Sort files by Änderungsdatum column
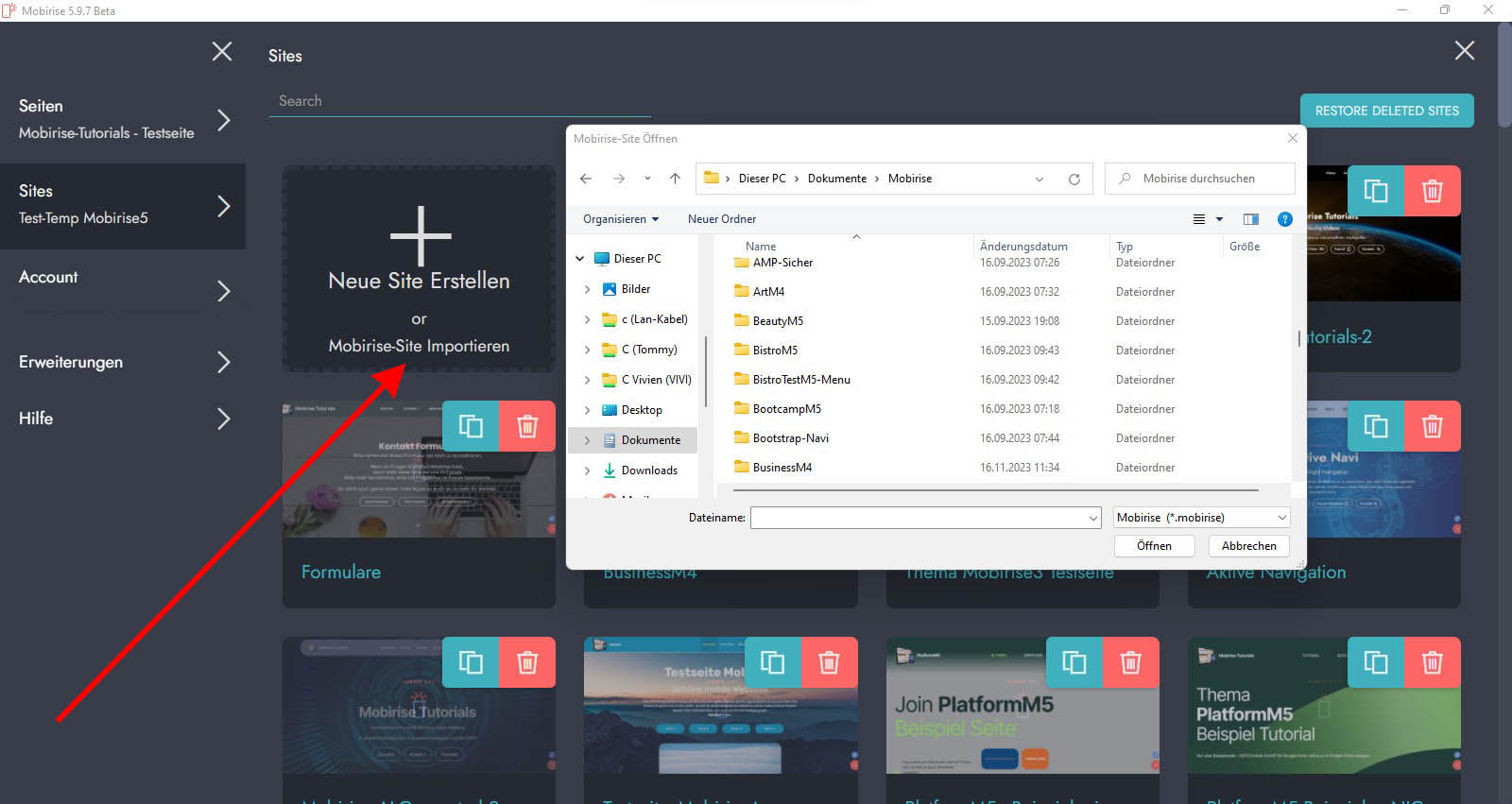The image size is (1512, 804). [x=1023, y=247]
